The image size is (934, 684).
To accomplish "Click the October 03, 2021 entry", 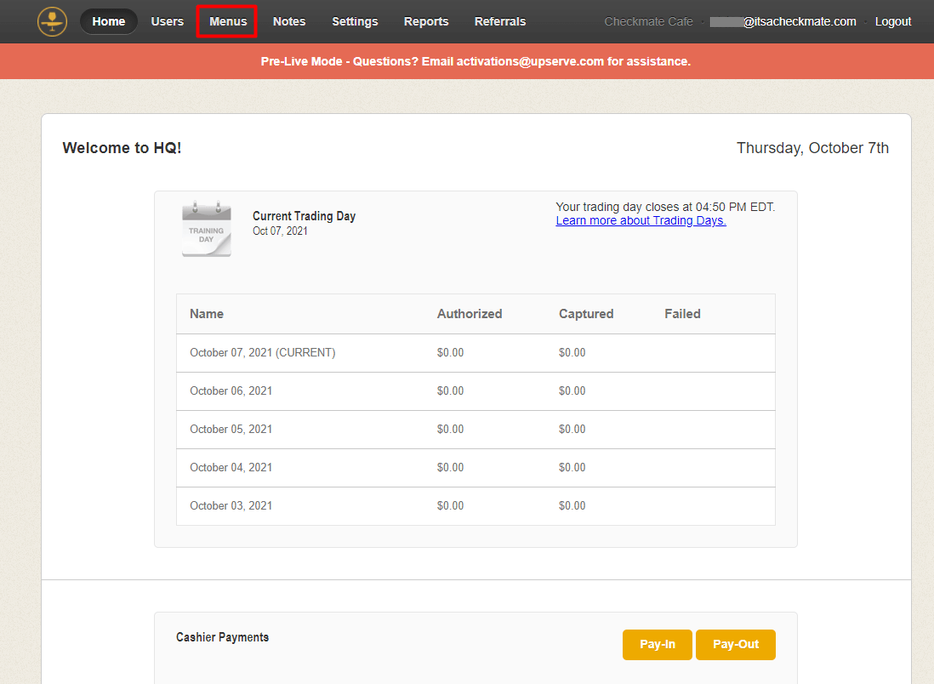I will (x=231, y=506).
